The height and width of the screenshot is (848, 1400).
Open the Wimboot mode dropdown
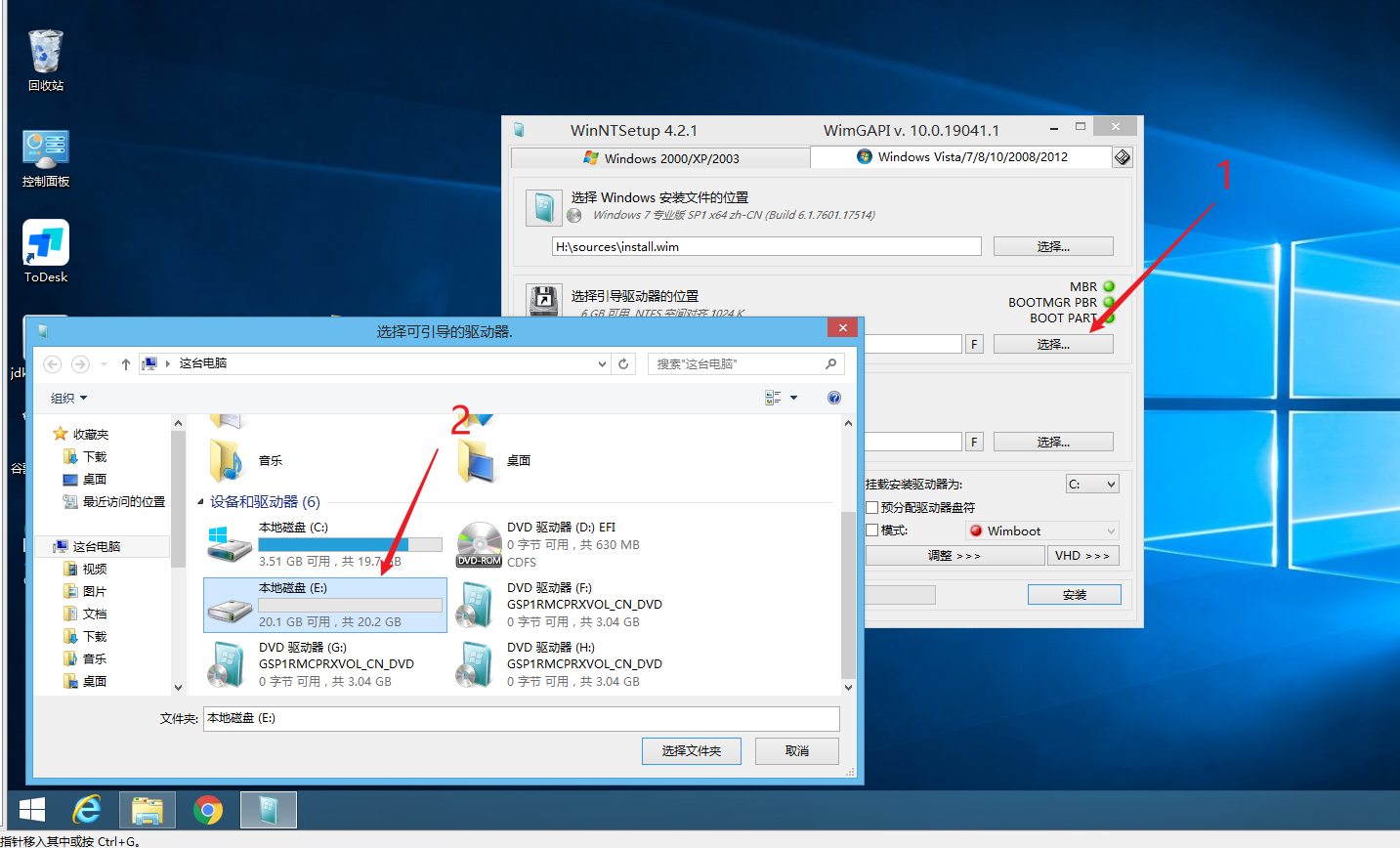point(1041,530)
